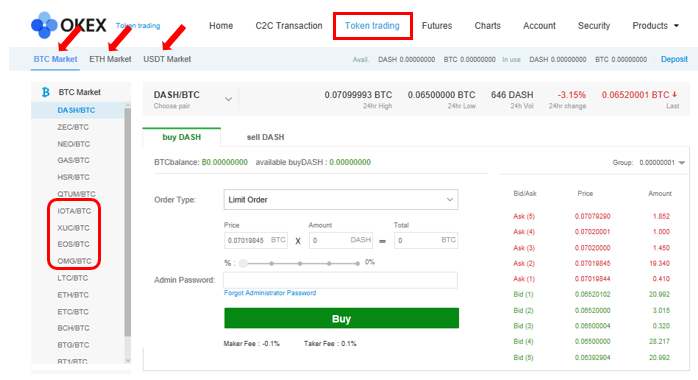Click the Ask (3) order row
The image size is (698, 380).
592,248
